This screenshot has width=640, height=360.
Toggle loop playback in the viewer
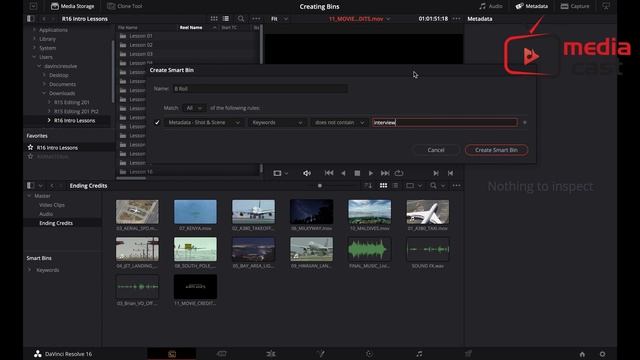pyautogui.click(x=399, y=173)
